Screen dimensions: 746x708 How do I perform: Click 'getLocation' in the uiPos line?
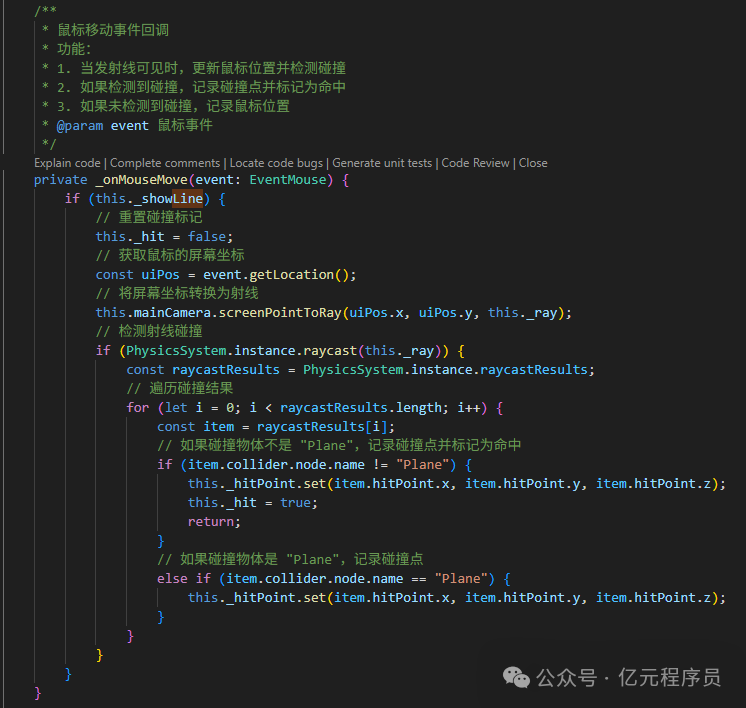pos(292,275)
